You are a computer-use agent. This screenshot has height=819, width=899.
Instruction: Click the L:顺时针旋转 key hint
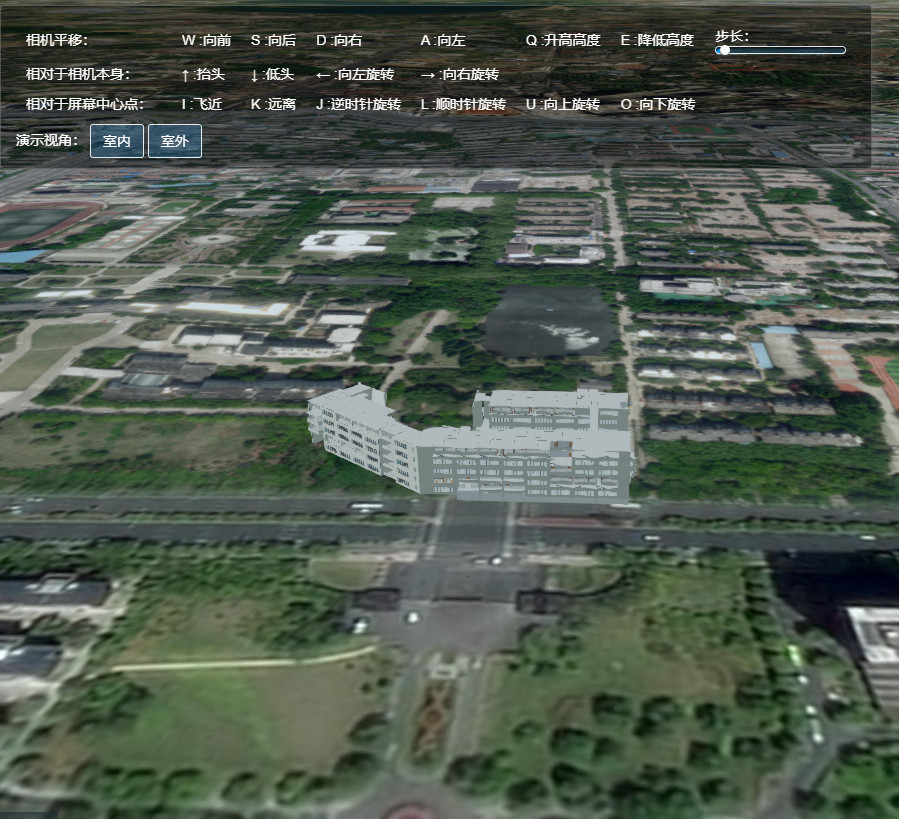click(463, 104)
